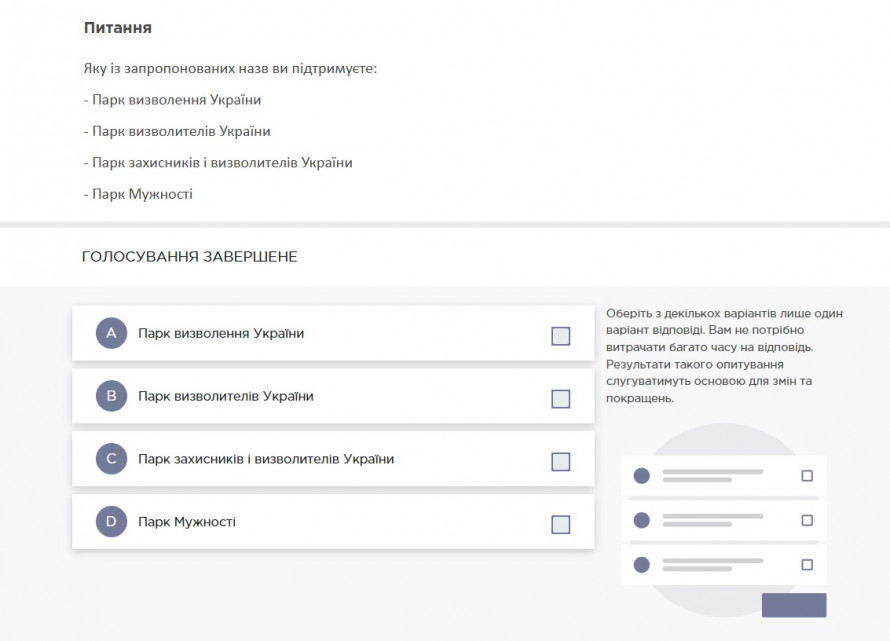Tick the Парк Мужності checkbox

[x=560, y=525]
